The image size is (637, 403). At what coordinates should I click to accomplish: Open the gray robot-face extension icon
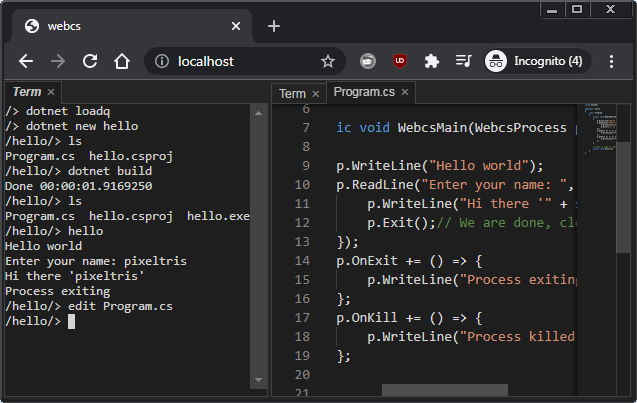368,61
